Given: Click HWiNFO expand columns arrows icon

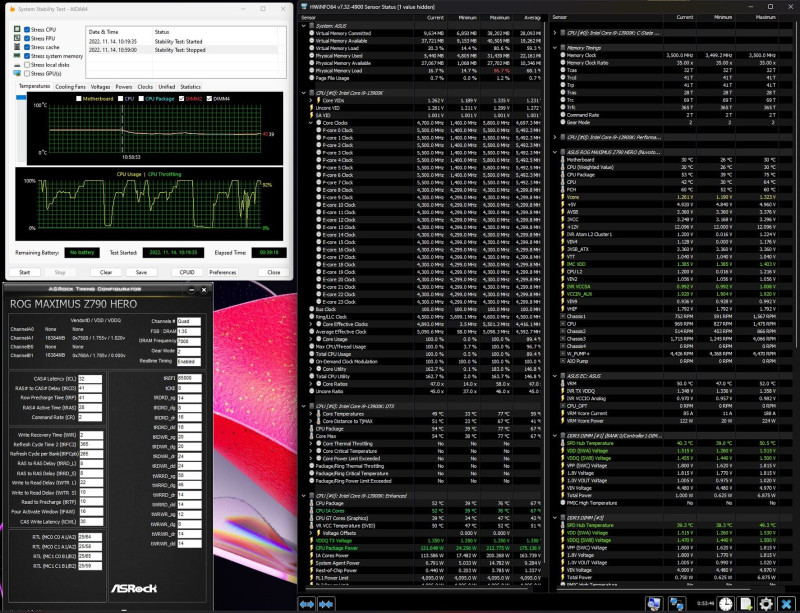Looking at the screenshot, I should pos(307,604).
